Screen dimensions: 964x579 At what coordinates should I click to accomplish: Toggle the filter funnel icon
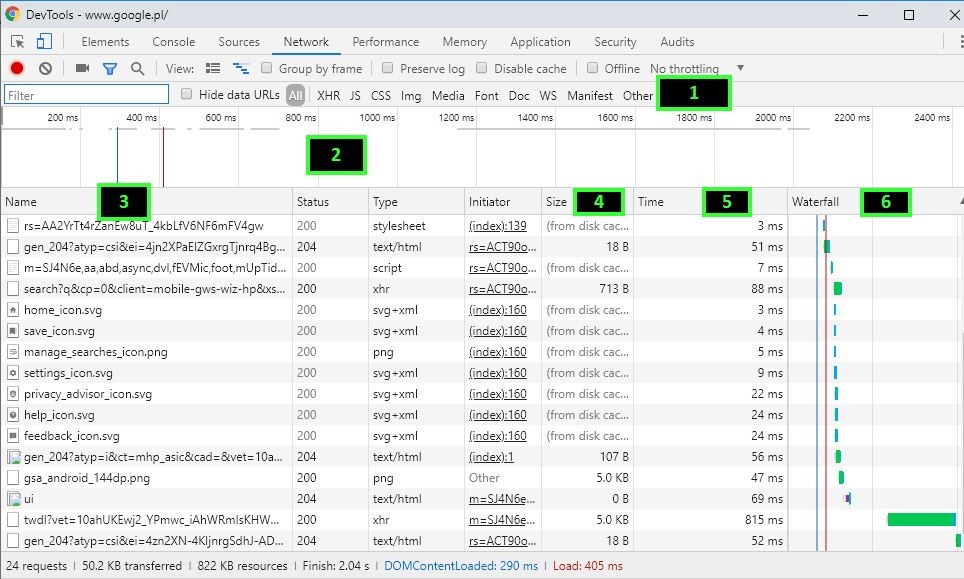[x=110, y=69]
